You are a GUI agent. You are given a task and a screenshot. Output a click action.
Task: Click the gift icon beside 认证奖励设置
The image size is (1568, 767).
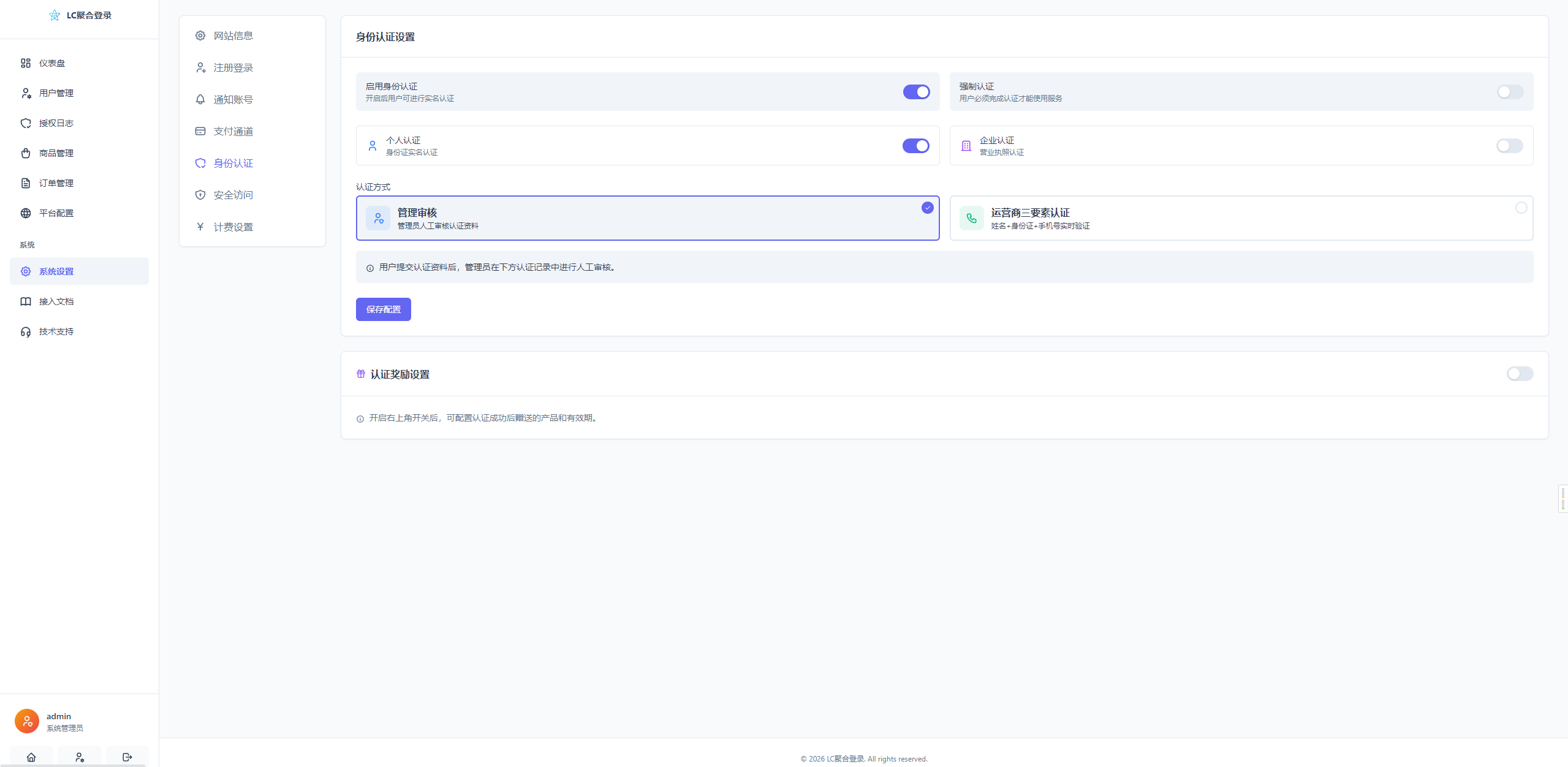[x=361, y=374]
